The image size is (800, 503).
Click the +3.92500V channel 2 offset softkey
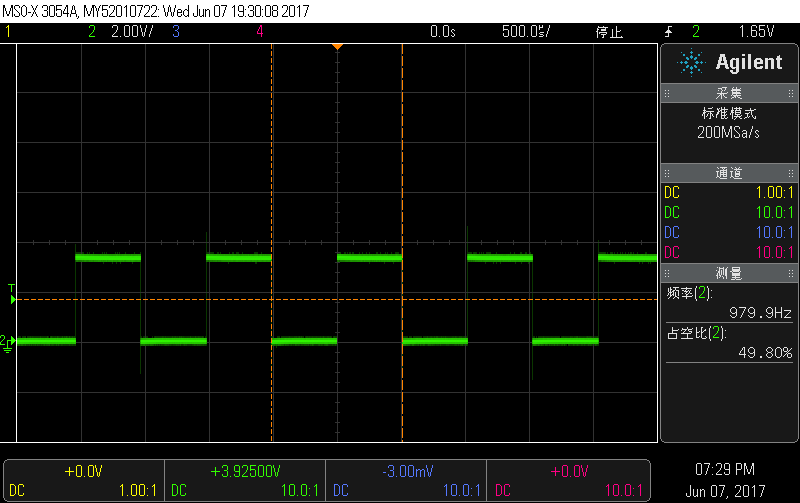[x=245, y=481]
